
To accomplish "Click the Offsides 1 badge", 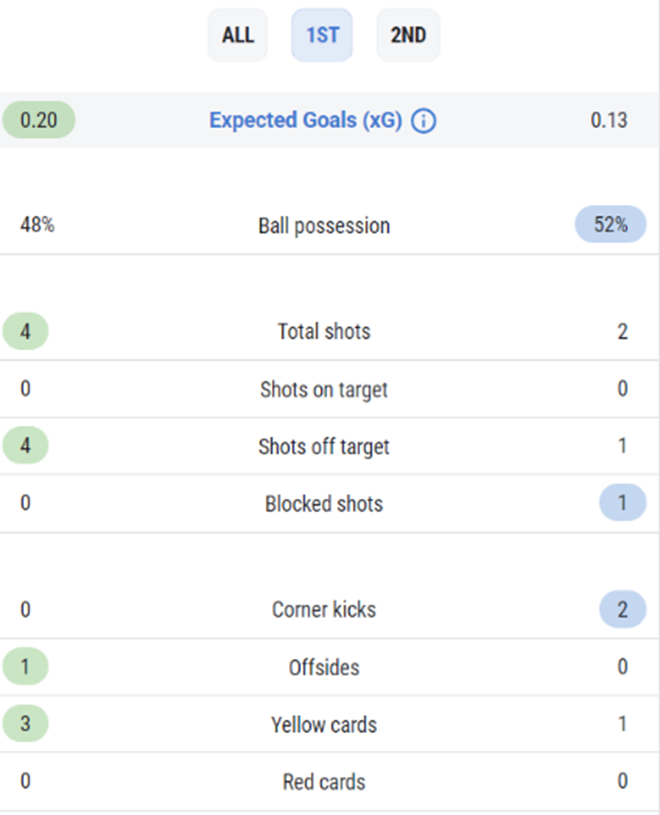I will (x=25, y=666).
